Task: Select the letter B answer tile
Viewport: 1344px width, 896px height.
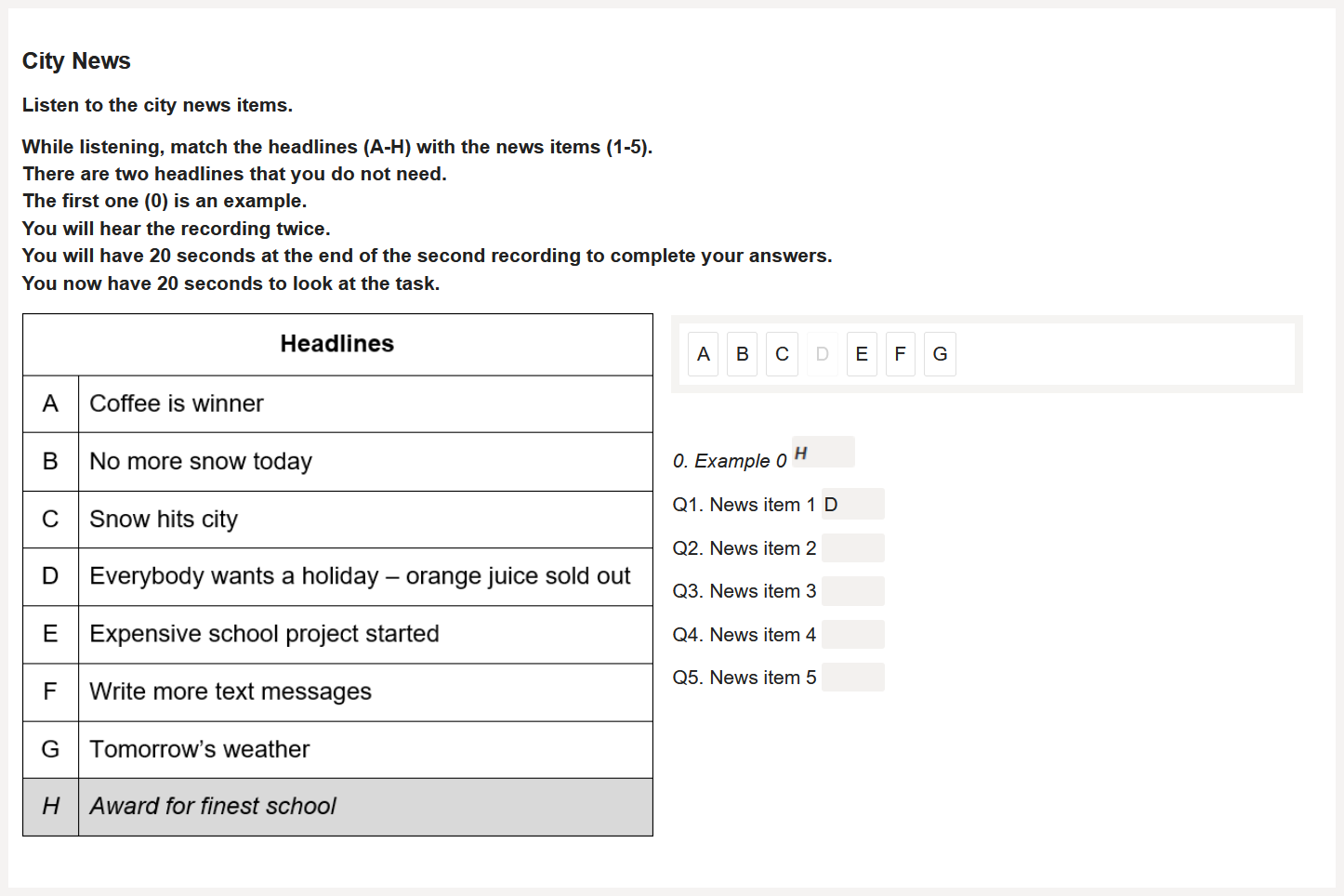Action: [742, 354]
